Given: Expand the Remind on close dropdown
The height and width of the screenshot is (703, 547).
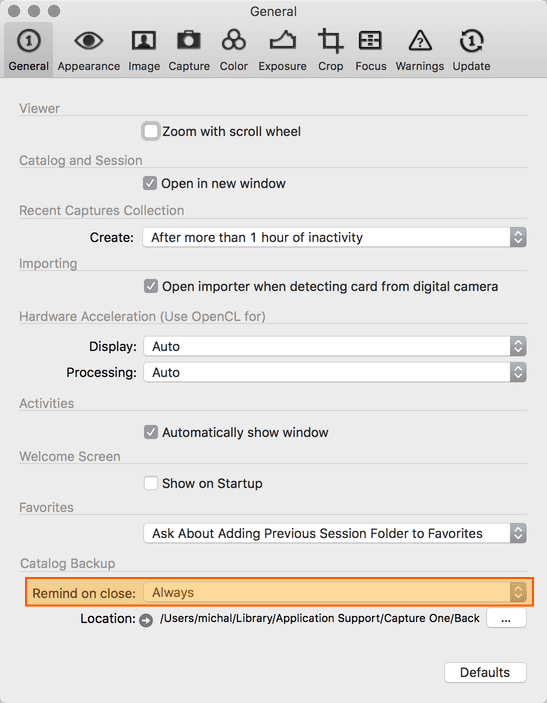Looking at the screenshot, I should pyautogui.click(x=335, y=592).
